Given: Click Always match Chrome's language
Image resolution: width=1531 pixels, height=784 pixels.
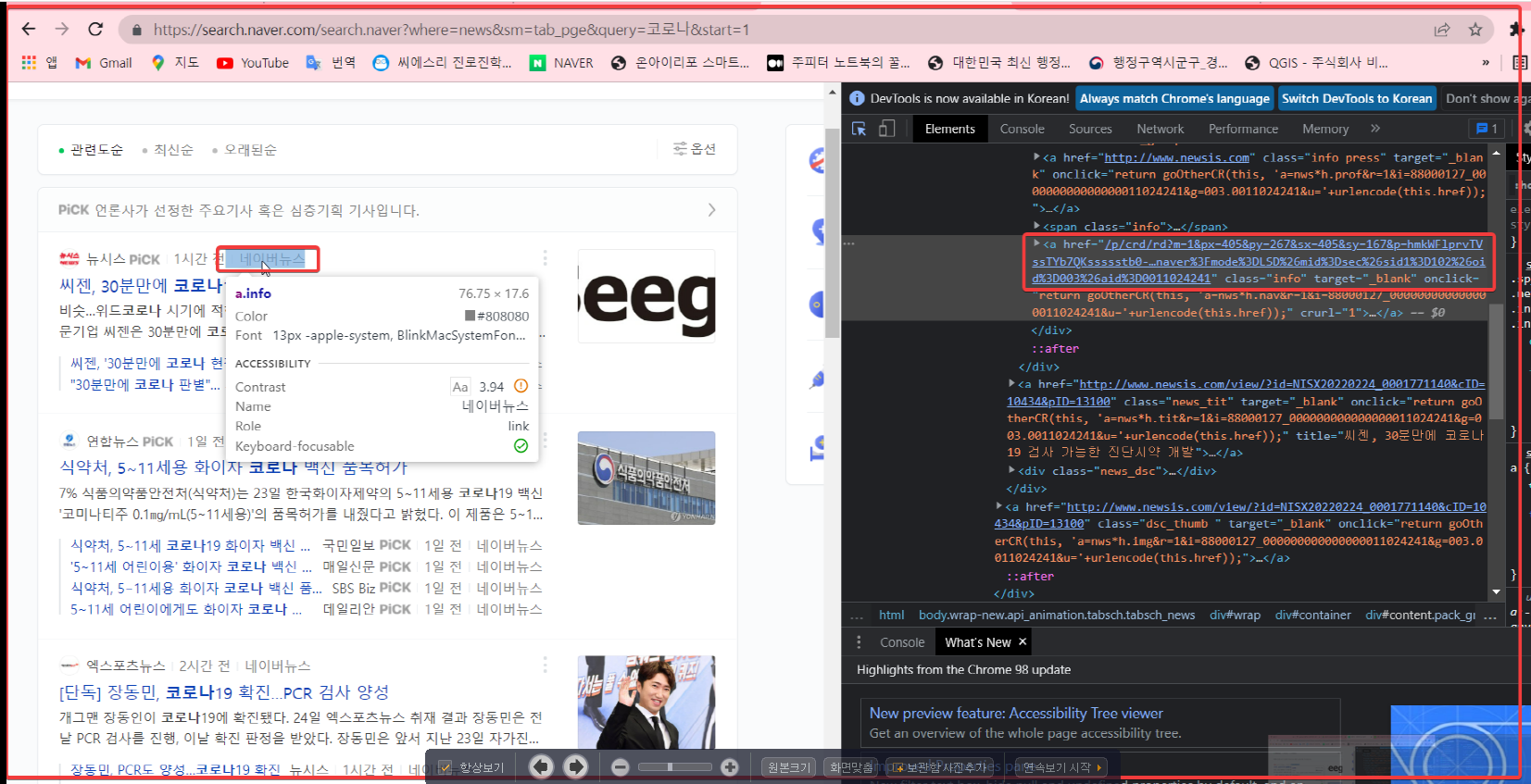Looking at the screenshot, I should tap(1174, 98).
